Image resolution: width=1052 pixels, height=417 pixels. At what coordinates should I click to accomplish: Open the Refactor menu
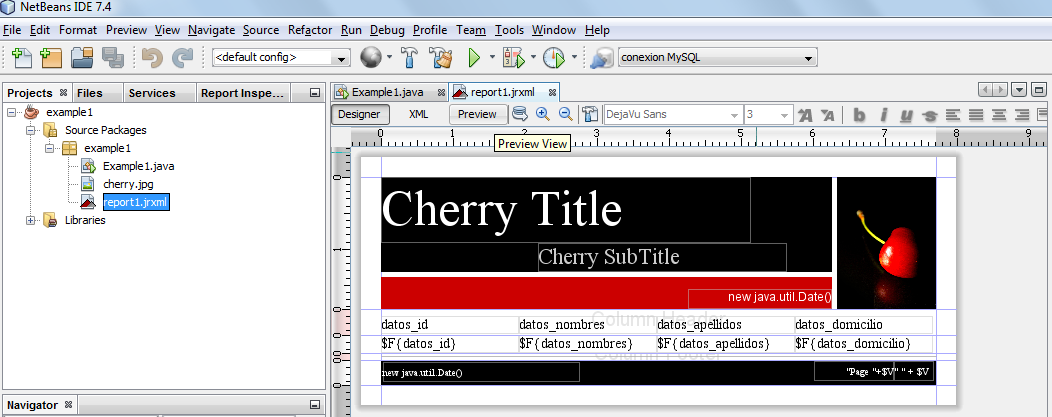coord(310,30)
